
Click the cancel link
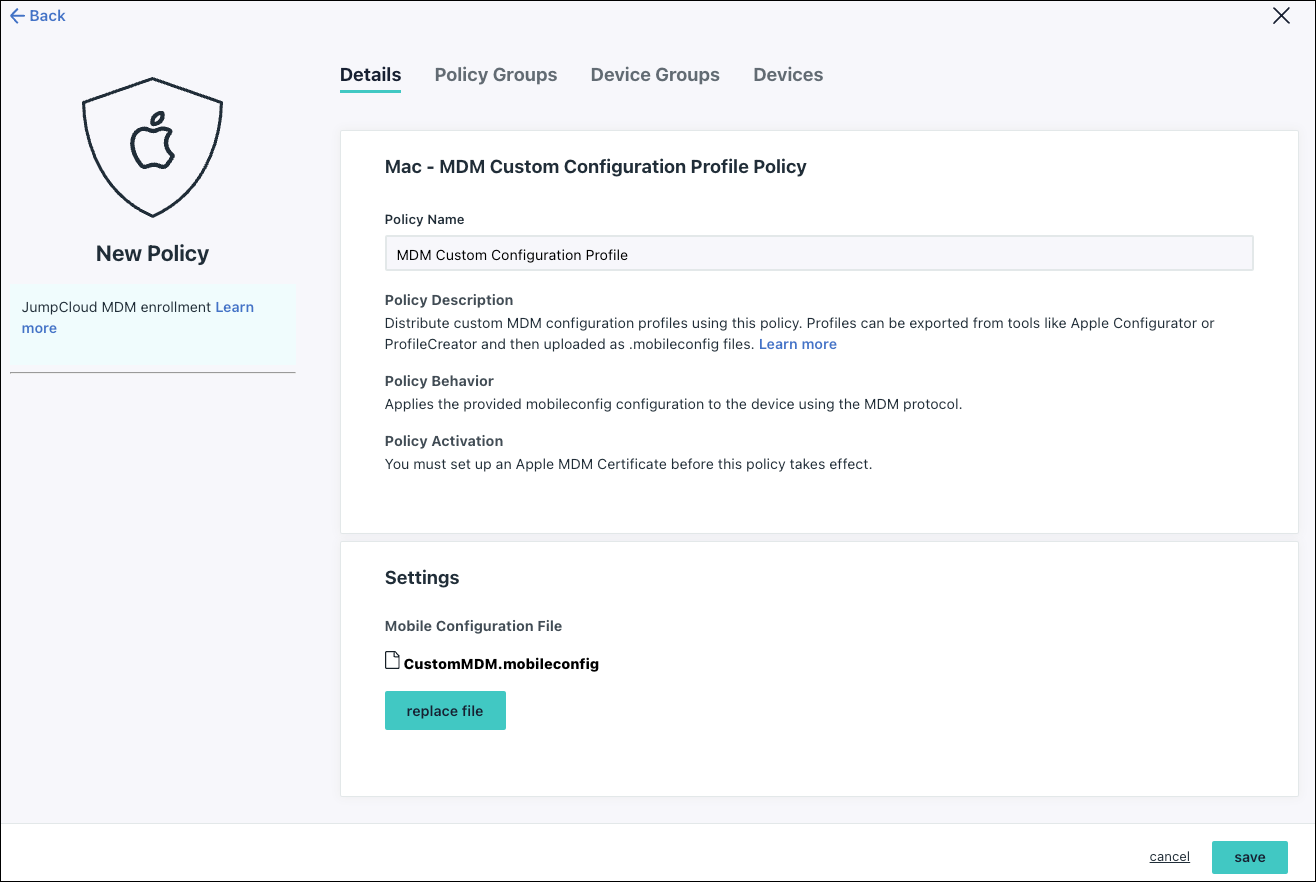(x=1169, y=857)
